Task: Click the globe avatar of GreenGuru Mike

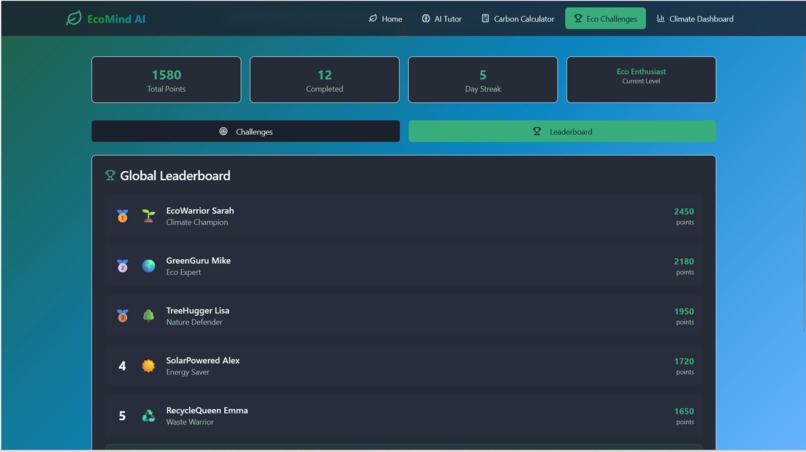Action: pyautogui.click(x=149, y=265)
